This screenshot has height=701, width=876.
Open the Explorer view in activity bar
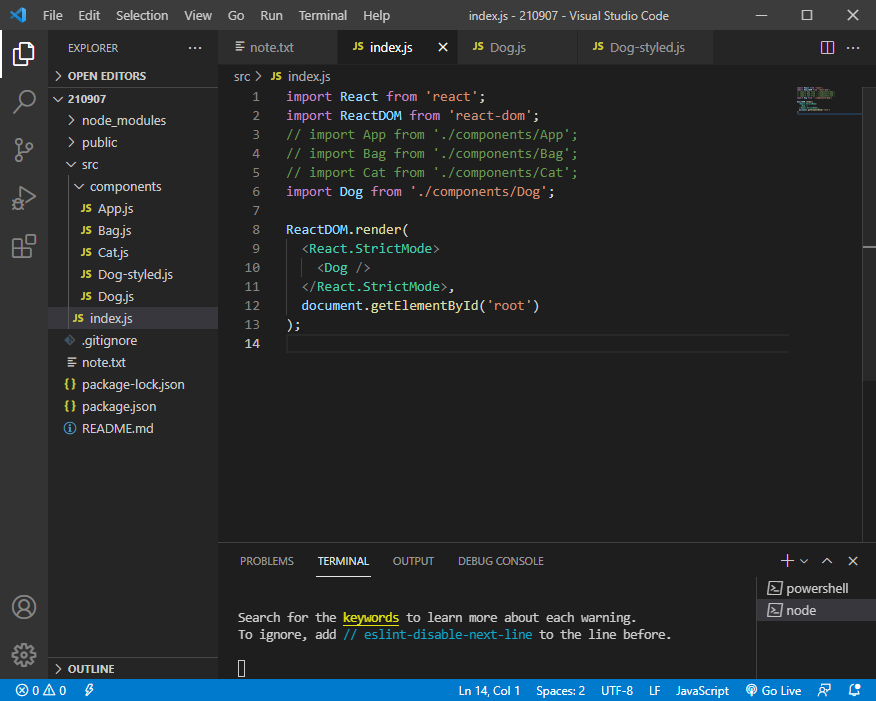point(23,54)
